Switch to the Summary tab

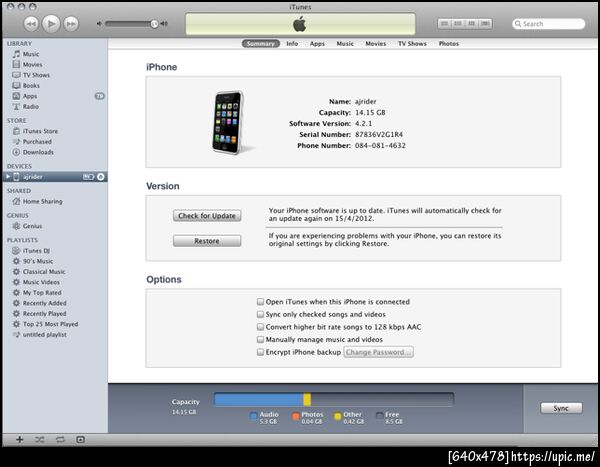point(261,44)
